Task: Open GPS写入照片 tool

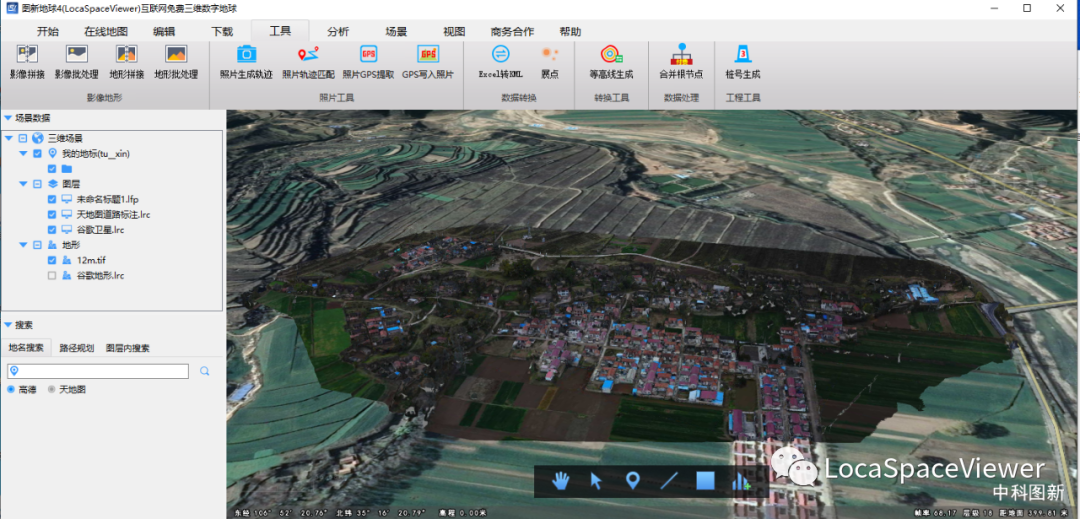Action: tap(428, 62)
